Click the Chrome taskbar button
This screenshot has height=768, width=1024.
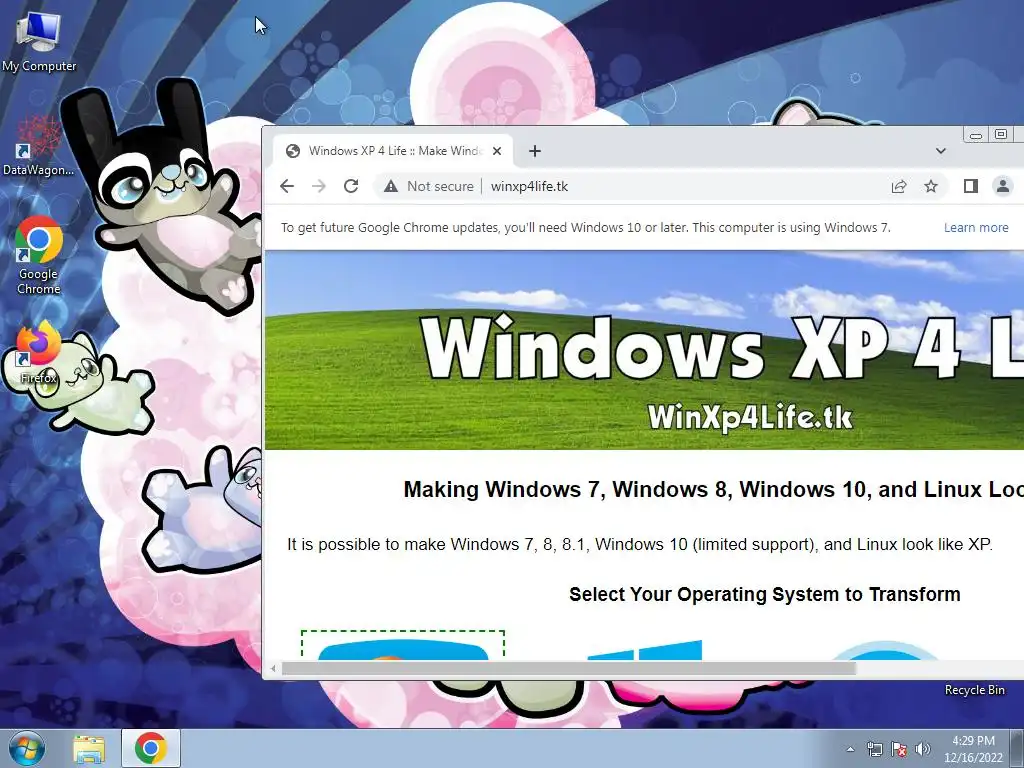[151, 748]
